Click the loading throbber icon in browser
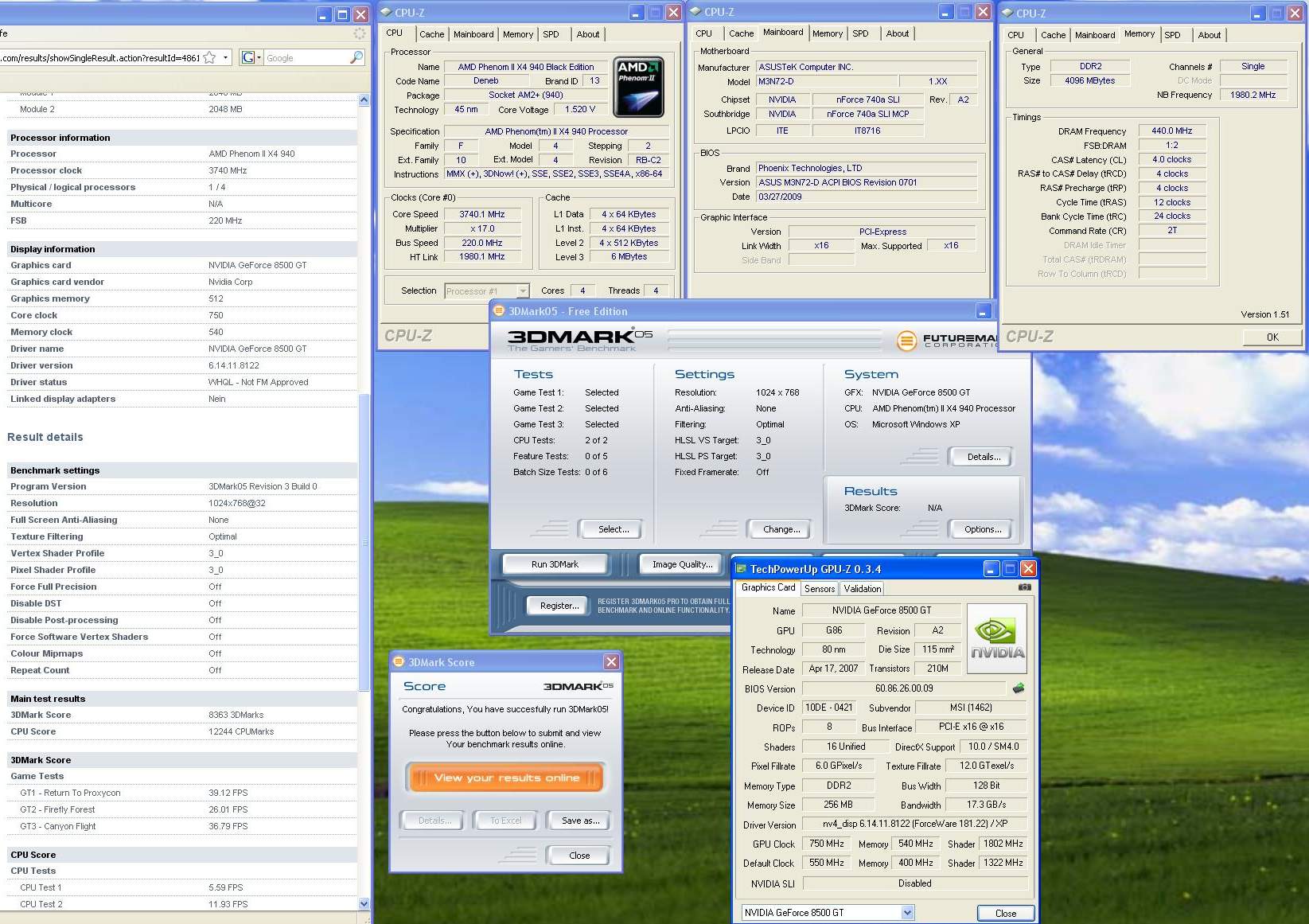Viewport: 1309px width, 924px height. (x=360, y=33)
